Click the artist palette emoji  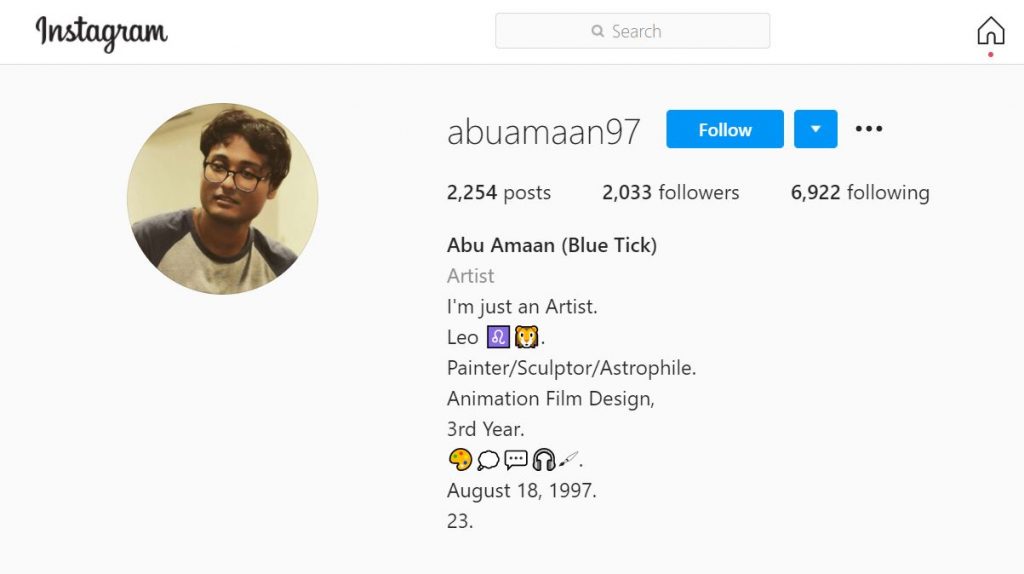coord(460,460)
